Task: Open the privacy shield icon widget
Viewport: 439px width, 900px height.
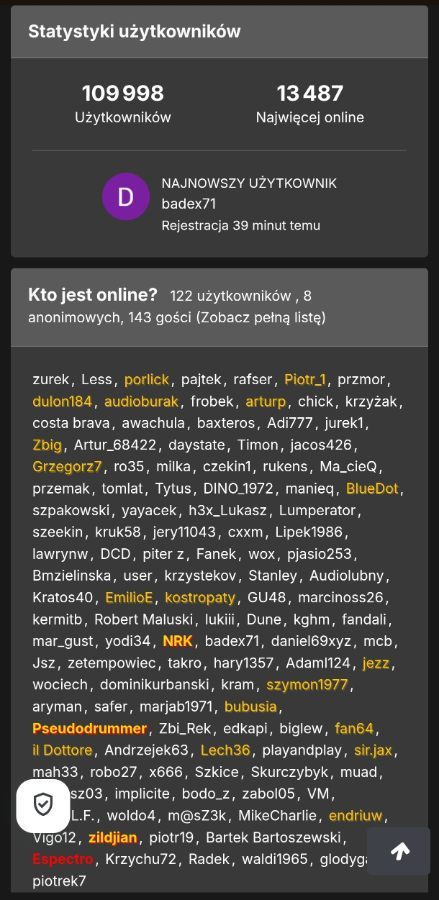Action: pos(43,805)
